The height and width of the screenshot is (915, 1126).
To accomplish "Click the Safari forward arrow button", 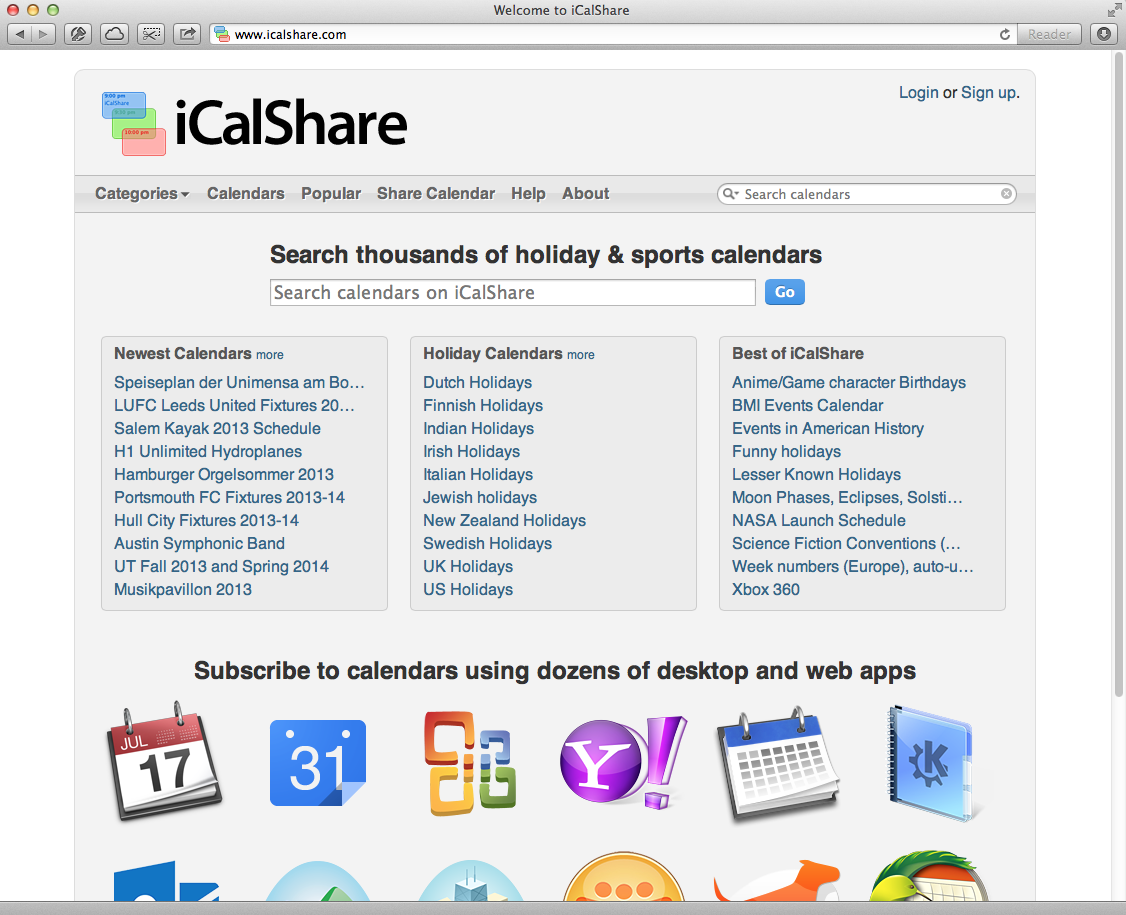I will point(44,34).
